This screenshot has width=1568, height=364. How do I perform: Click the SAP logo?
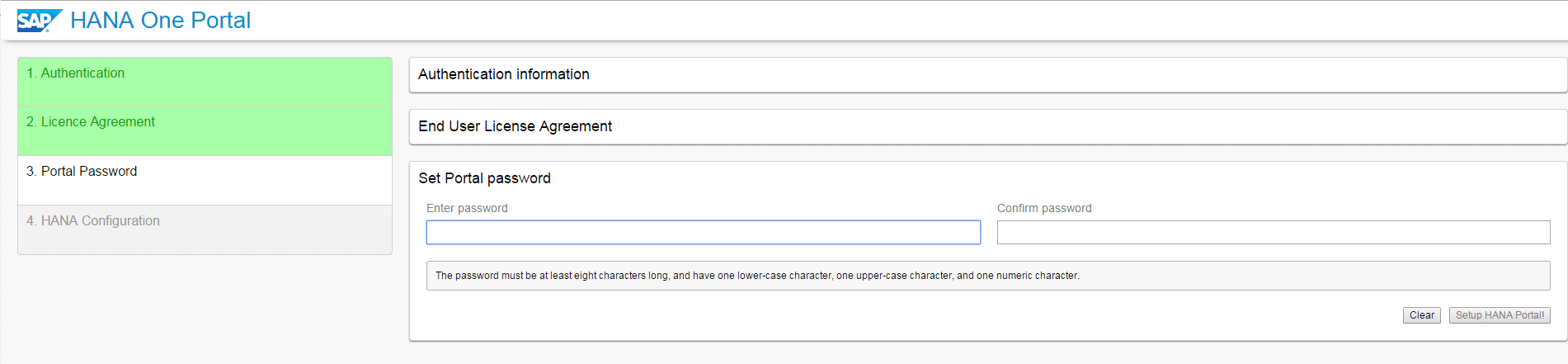(x=39, y=21)
